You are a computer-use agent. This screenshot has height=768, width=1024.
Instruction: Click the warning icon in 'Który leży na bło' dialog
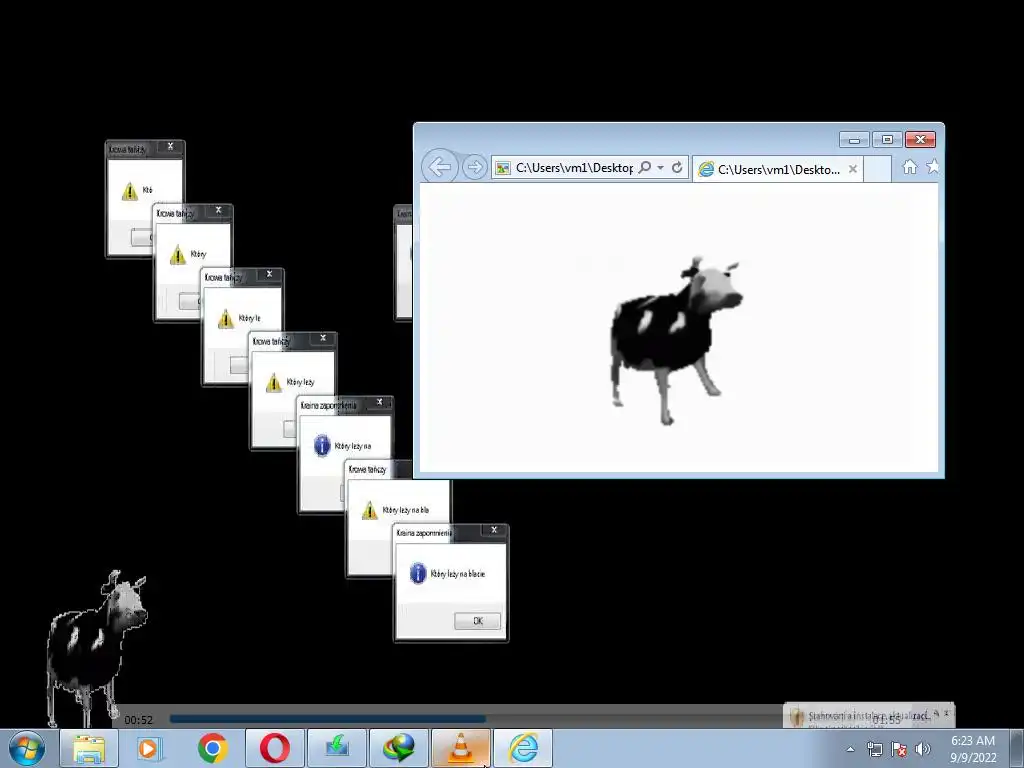click(370, 510)
